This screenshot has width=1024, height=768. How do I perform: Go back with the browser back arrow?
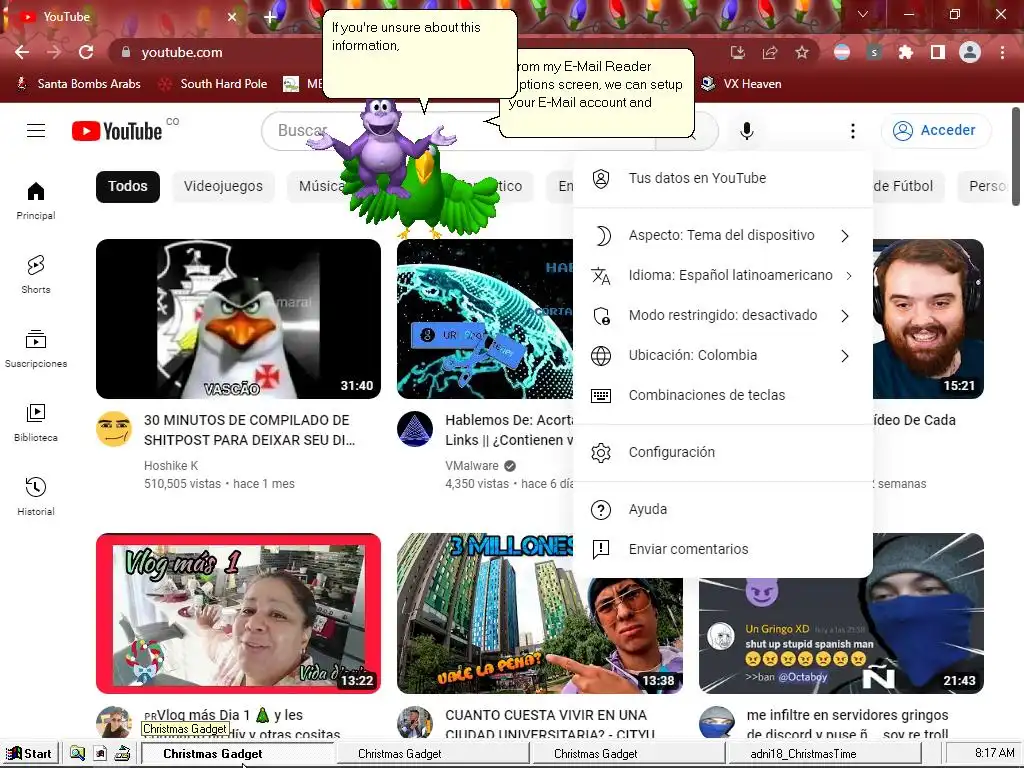pyautogui.click(x=22, y=52)
